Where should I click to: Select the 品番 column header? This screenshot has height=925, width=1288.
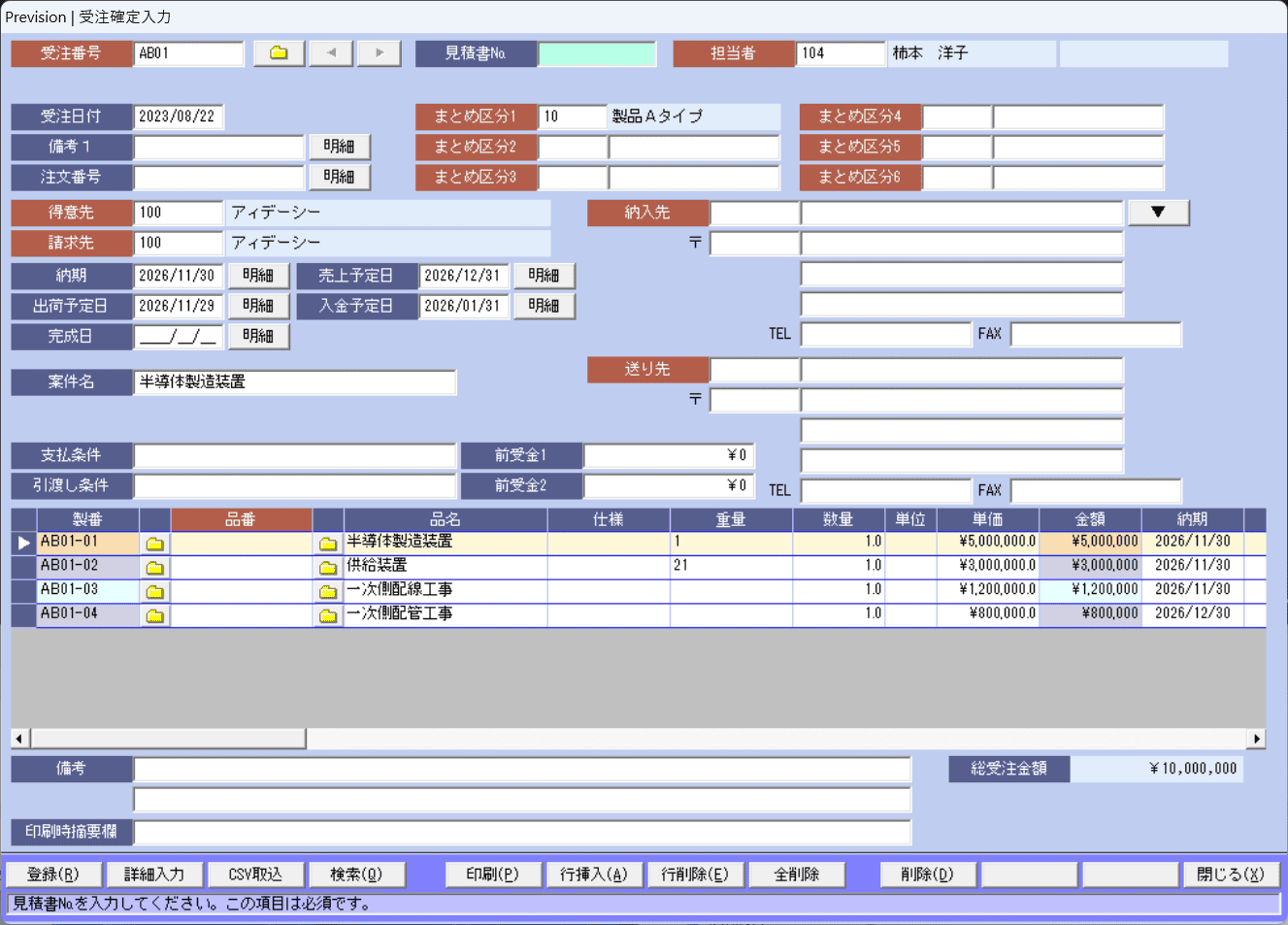(x=241, y=520)
